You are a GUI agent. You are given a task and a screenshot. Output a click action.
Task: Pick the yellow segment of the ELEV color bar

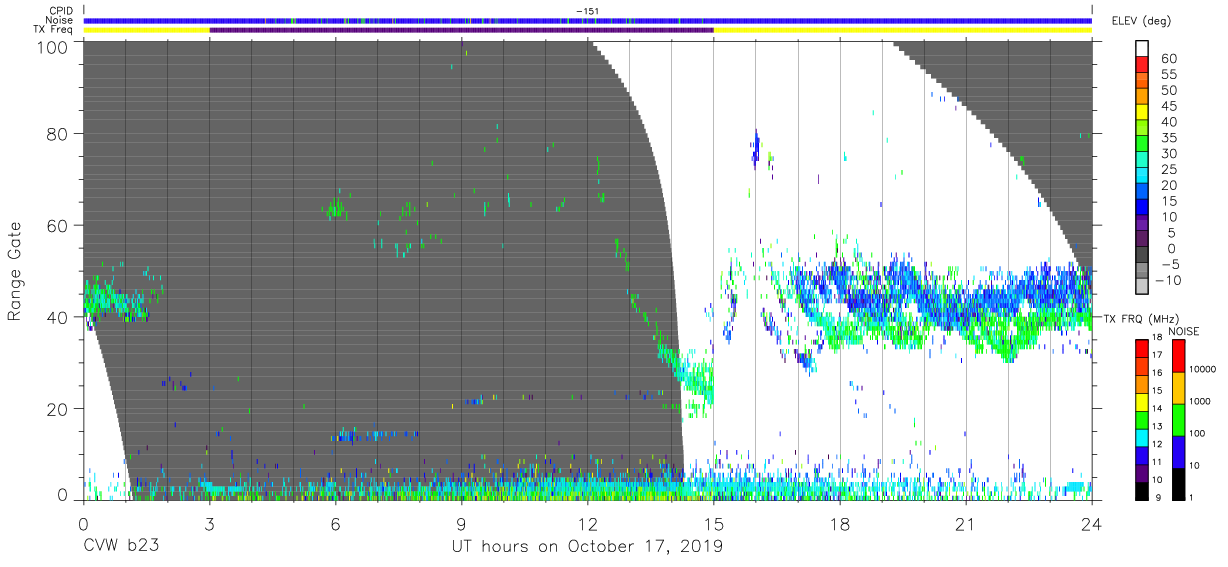coord(1143,112)
